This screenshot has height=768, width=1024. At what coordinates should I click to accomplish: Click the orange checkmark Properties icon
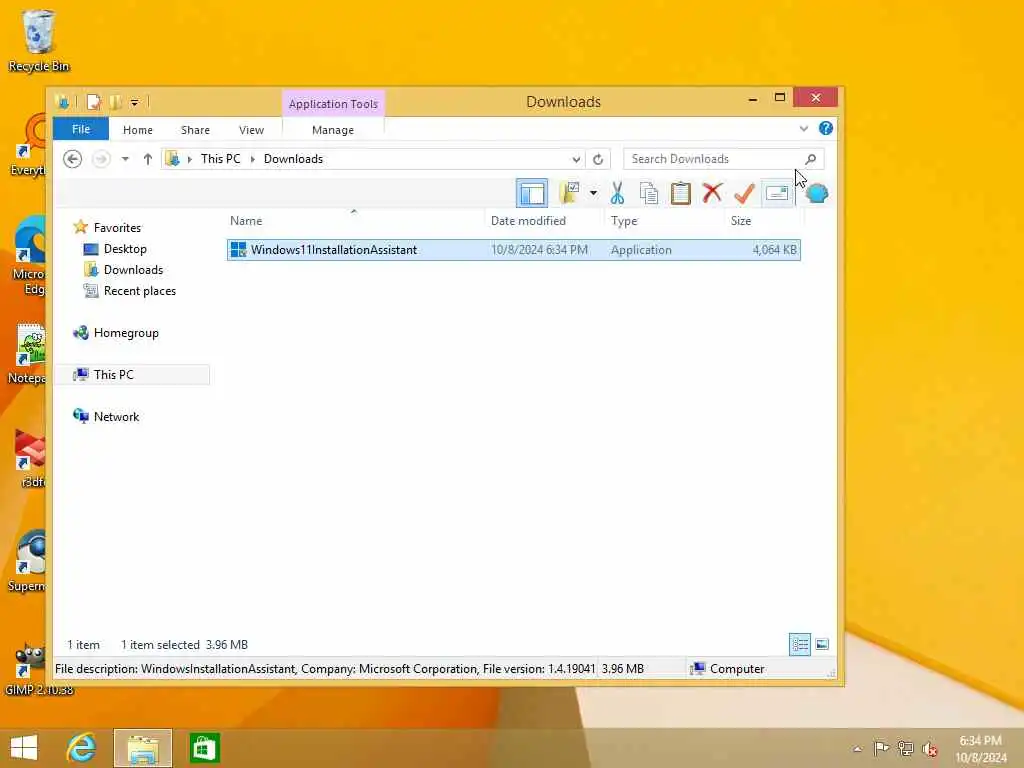pyautogui.click(x=744, y=193)
